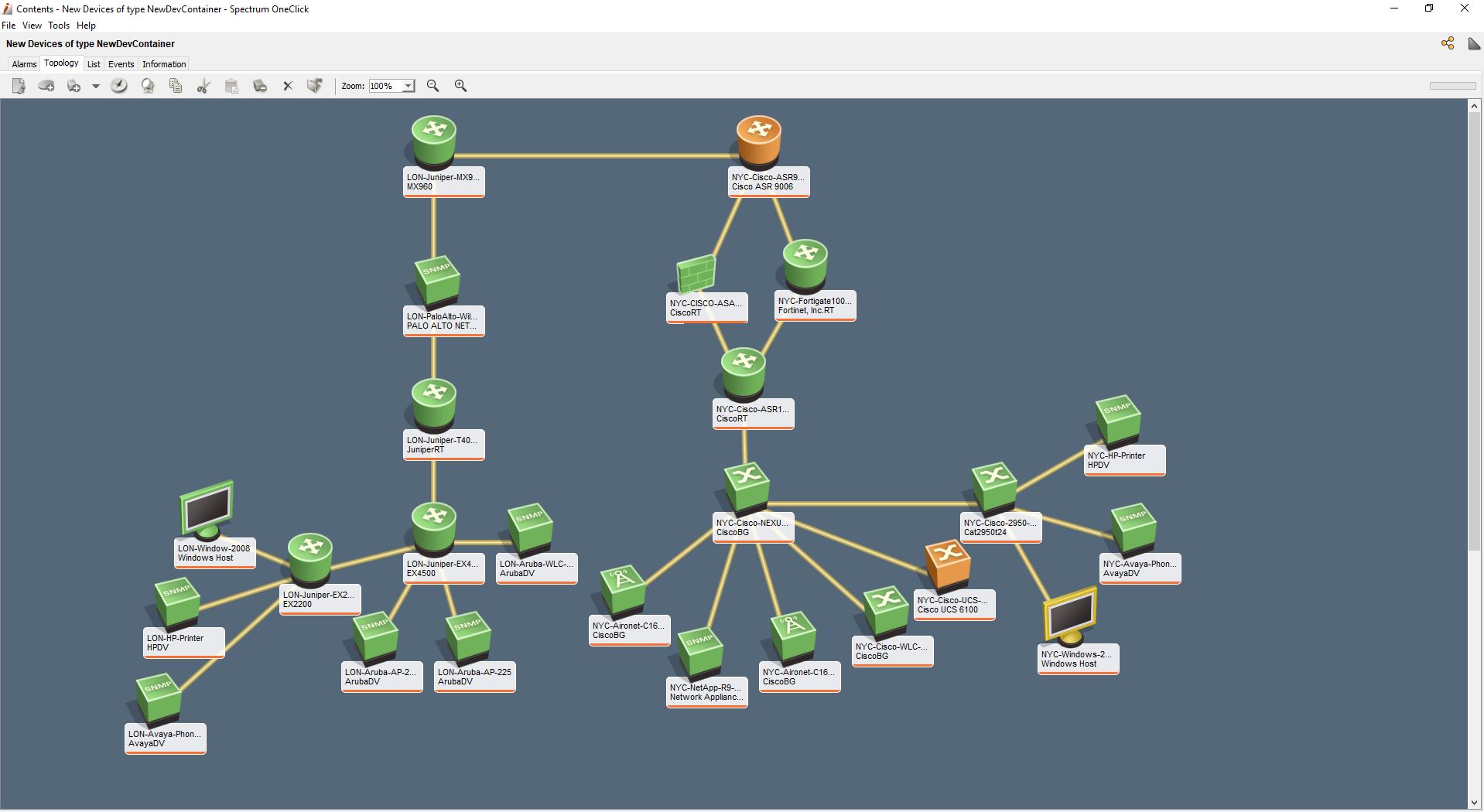
Task: Select the NYC-CISCO-ASA firewall icon
Action: tap(696, 274)
